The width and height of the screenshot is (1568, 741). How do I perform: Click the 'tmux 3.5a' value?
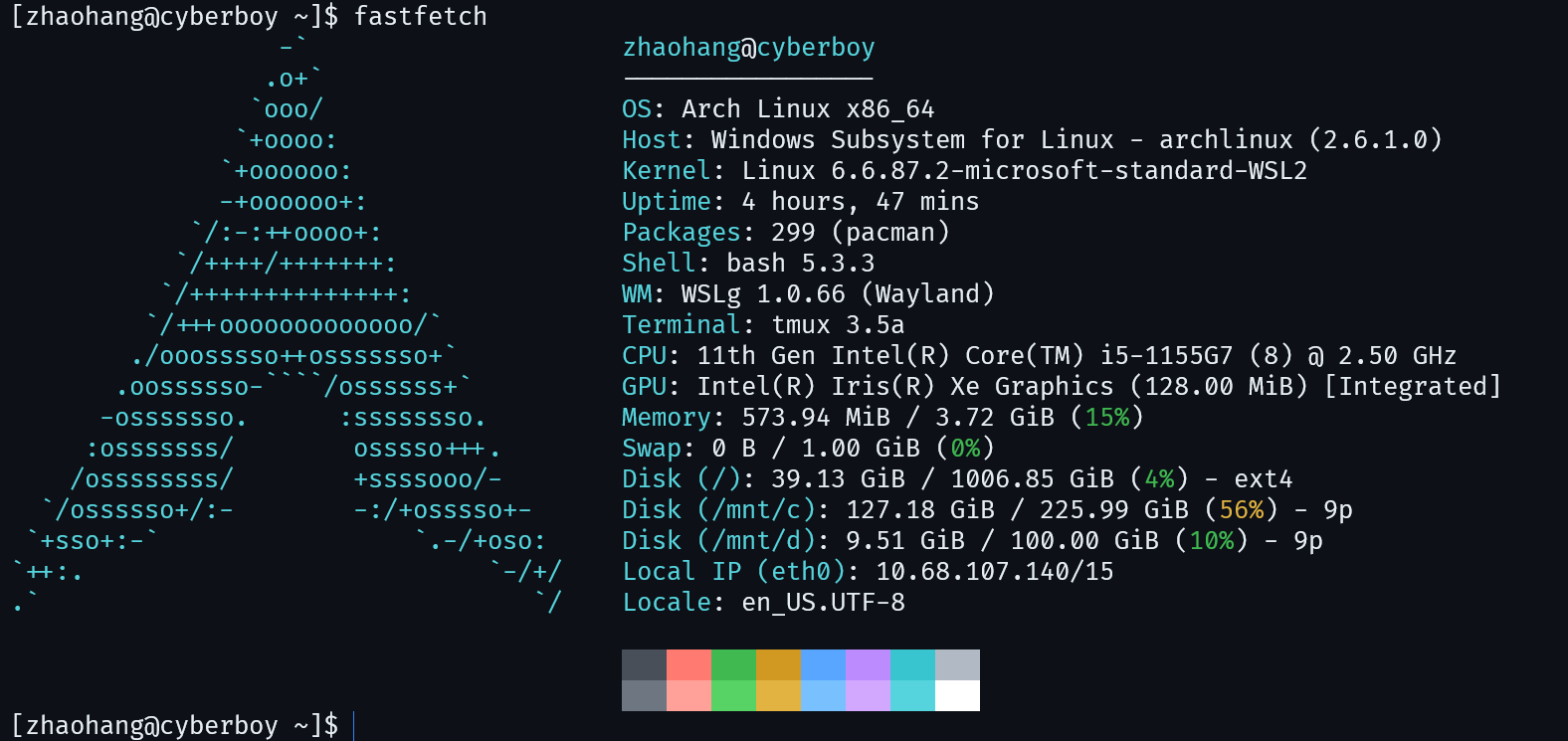838,325
